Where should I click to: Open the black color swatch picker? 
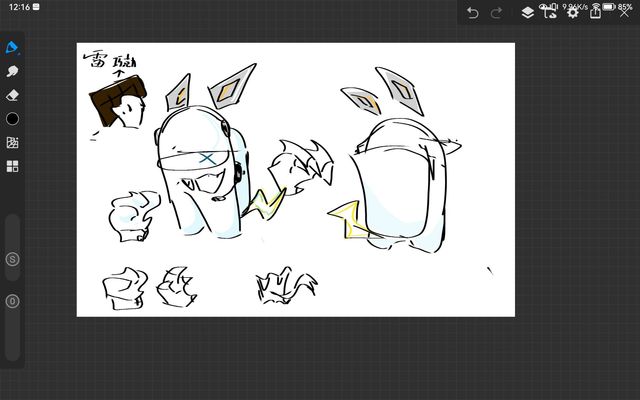[13, 119]
